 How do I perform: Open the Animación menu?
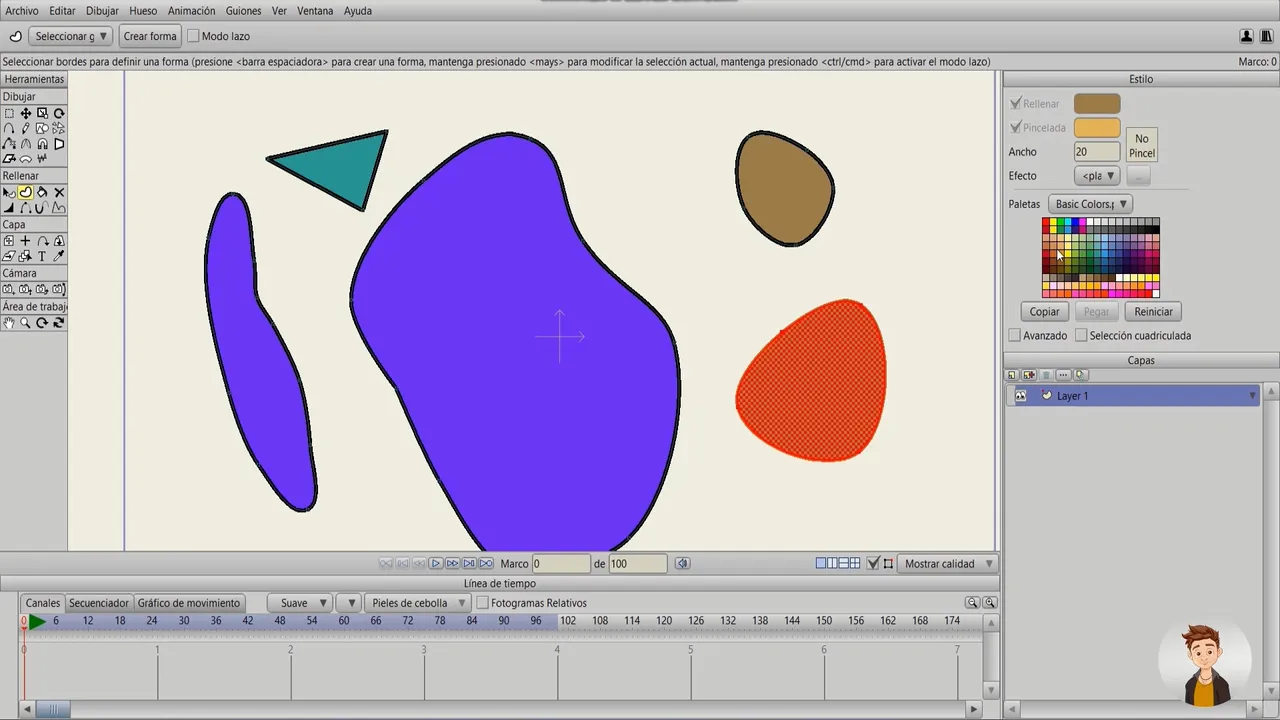[x=191, y=11]
